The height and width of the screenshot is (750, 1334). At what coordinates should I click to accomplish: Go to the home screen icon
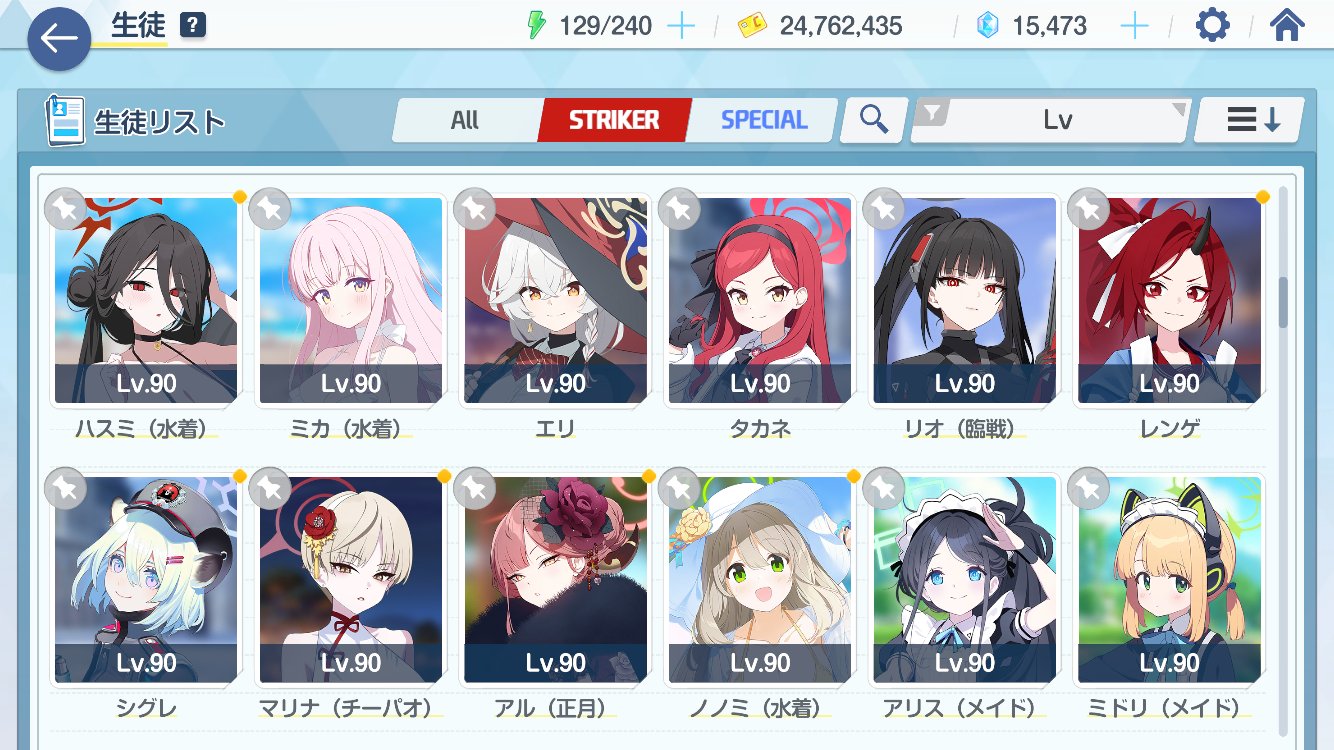[1287, 25]
